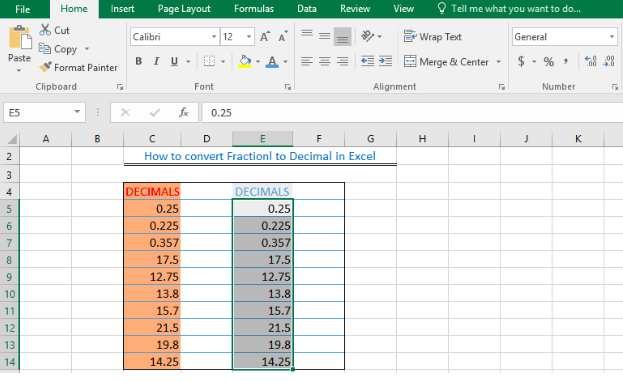The height and width of the screenshot is (382, 623).
Task: Align text right
Action: [x=342, y=61]
